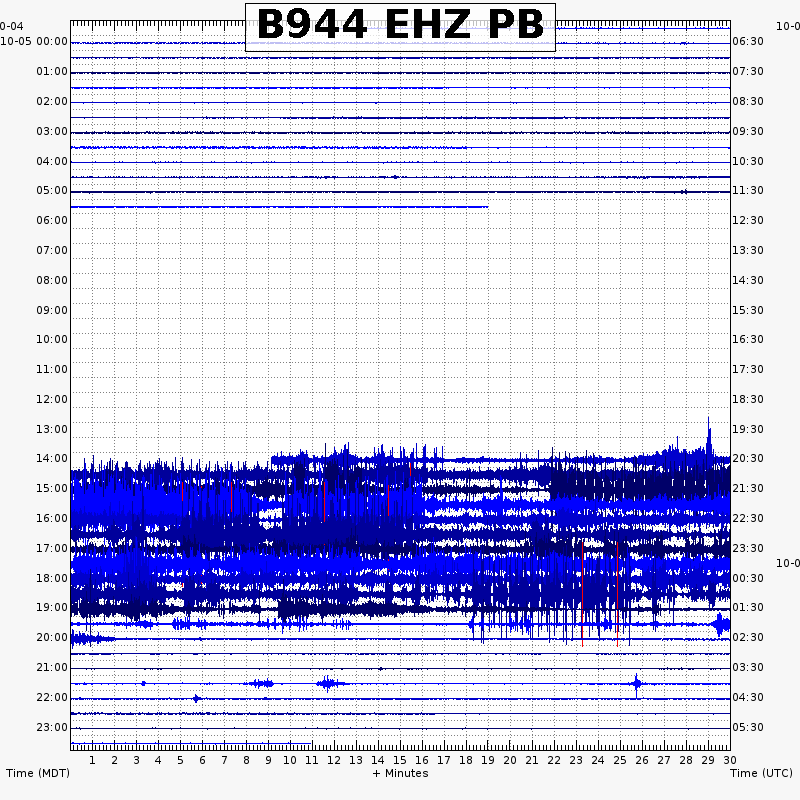Click the 13:30 UTC time label
Screen dimensions: 800x800
[x=748, y=250]
